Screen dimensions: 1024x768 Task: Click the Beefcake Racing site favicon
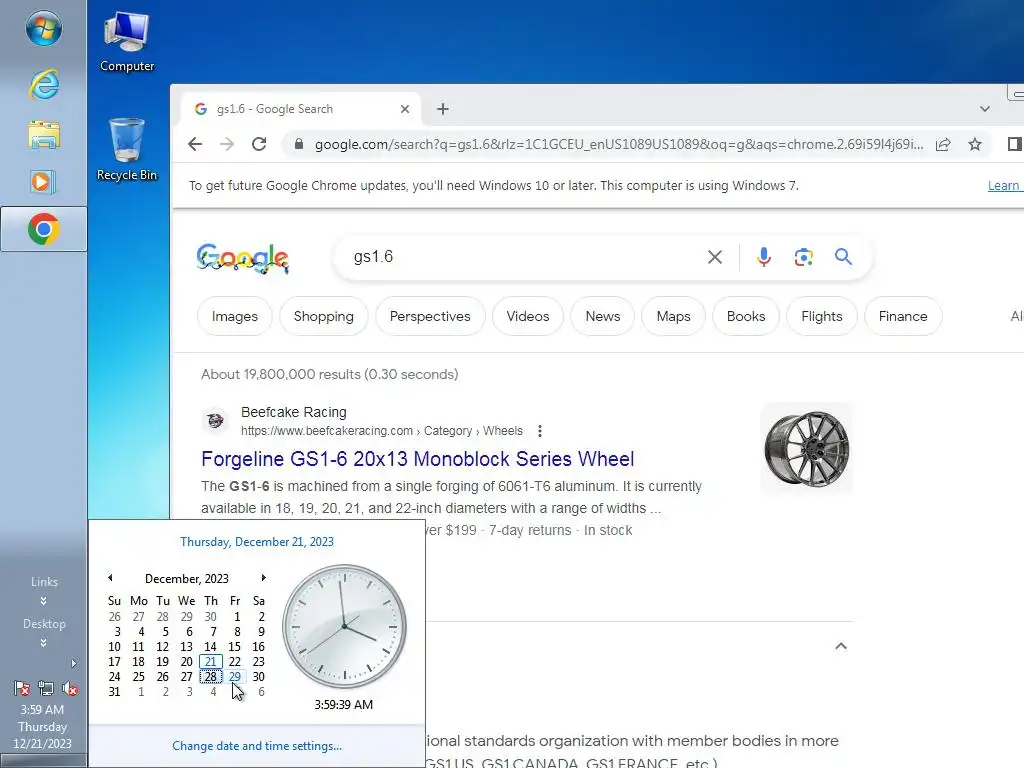pos(215,421)
